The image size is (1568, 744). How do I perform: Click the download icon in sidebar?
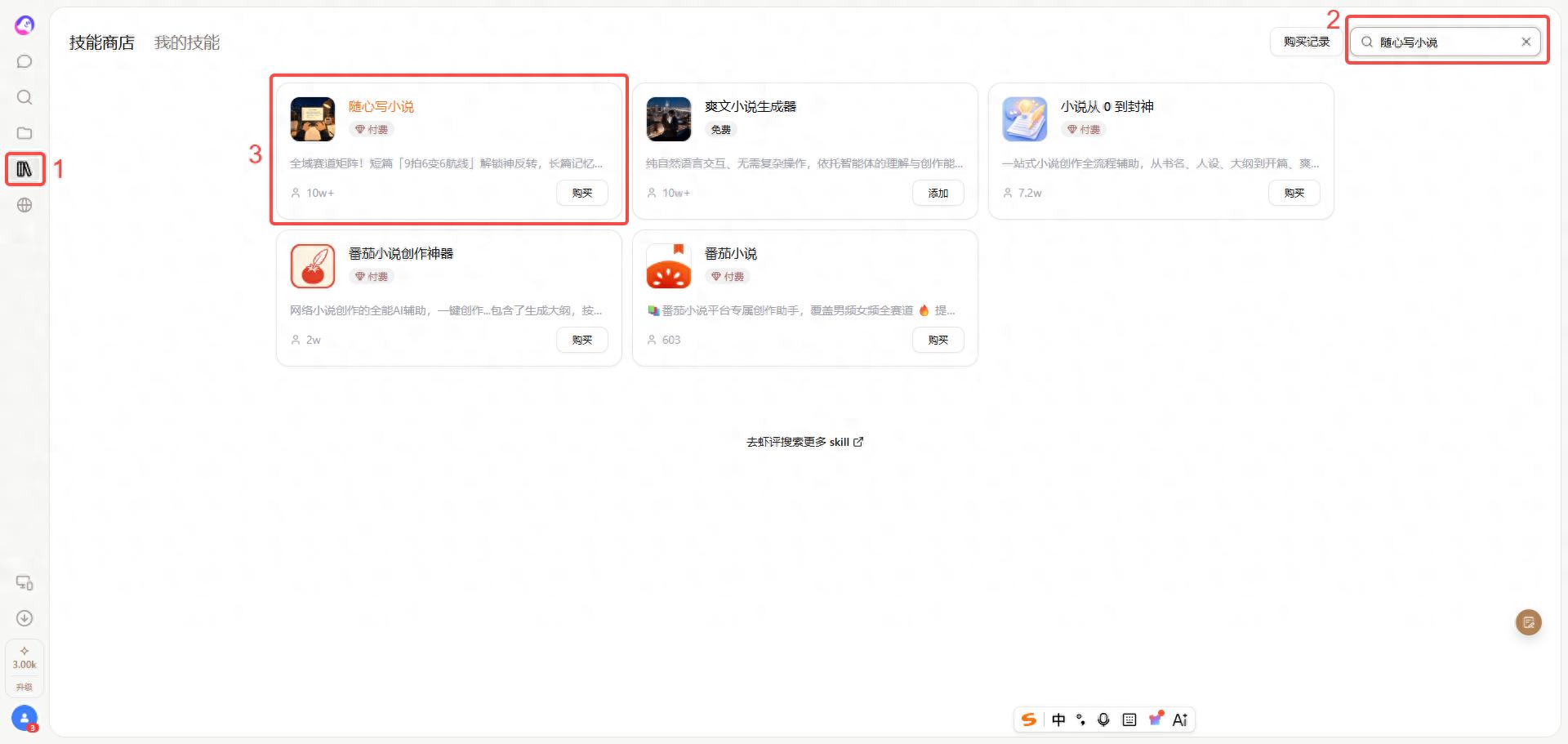(24, 618)
